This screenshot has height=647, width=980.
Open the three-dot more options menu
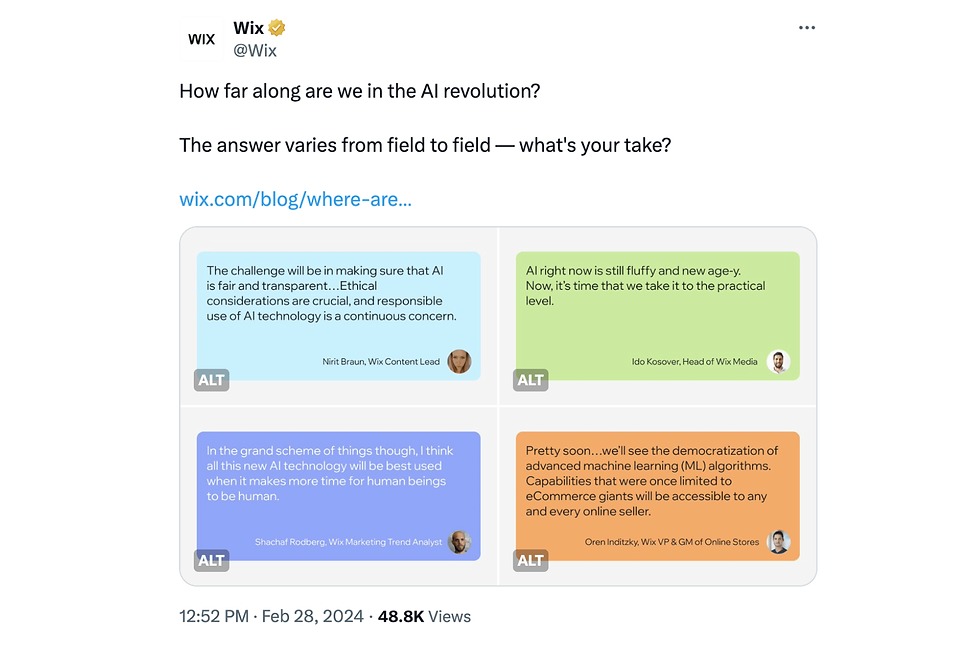tap(807, 28)
